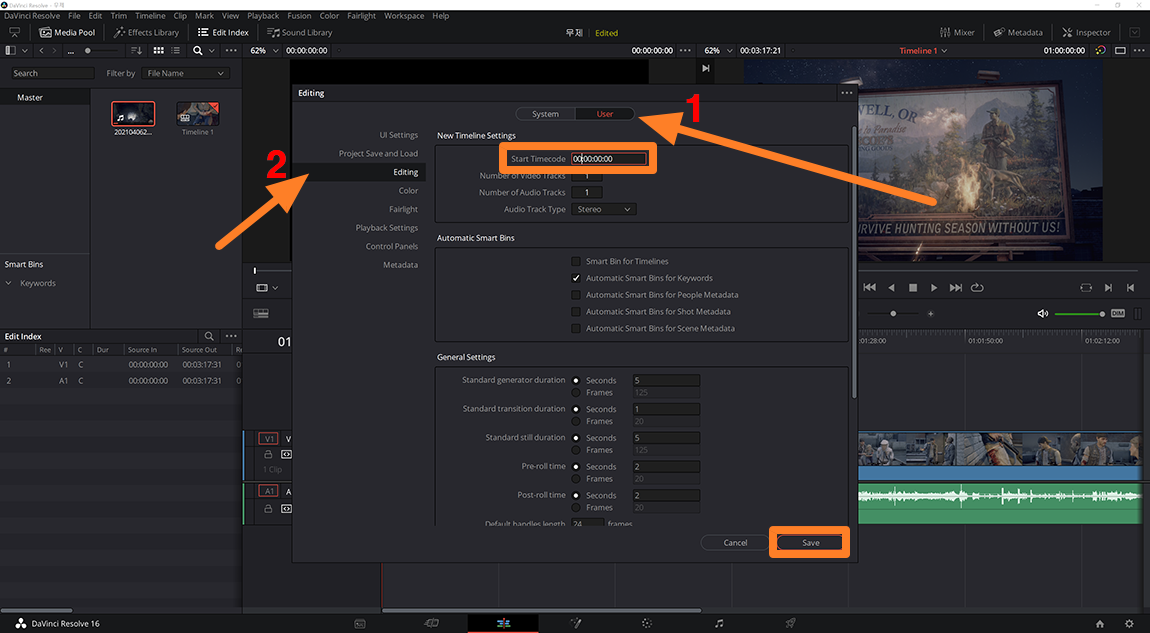The height and width of the screenshot is (633, 1150).
Task: Open the Effects Library panel
Action: coord(146,32)
